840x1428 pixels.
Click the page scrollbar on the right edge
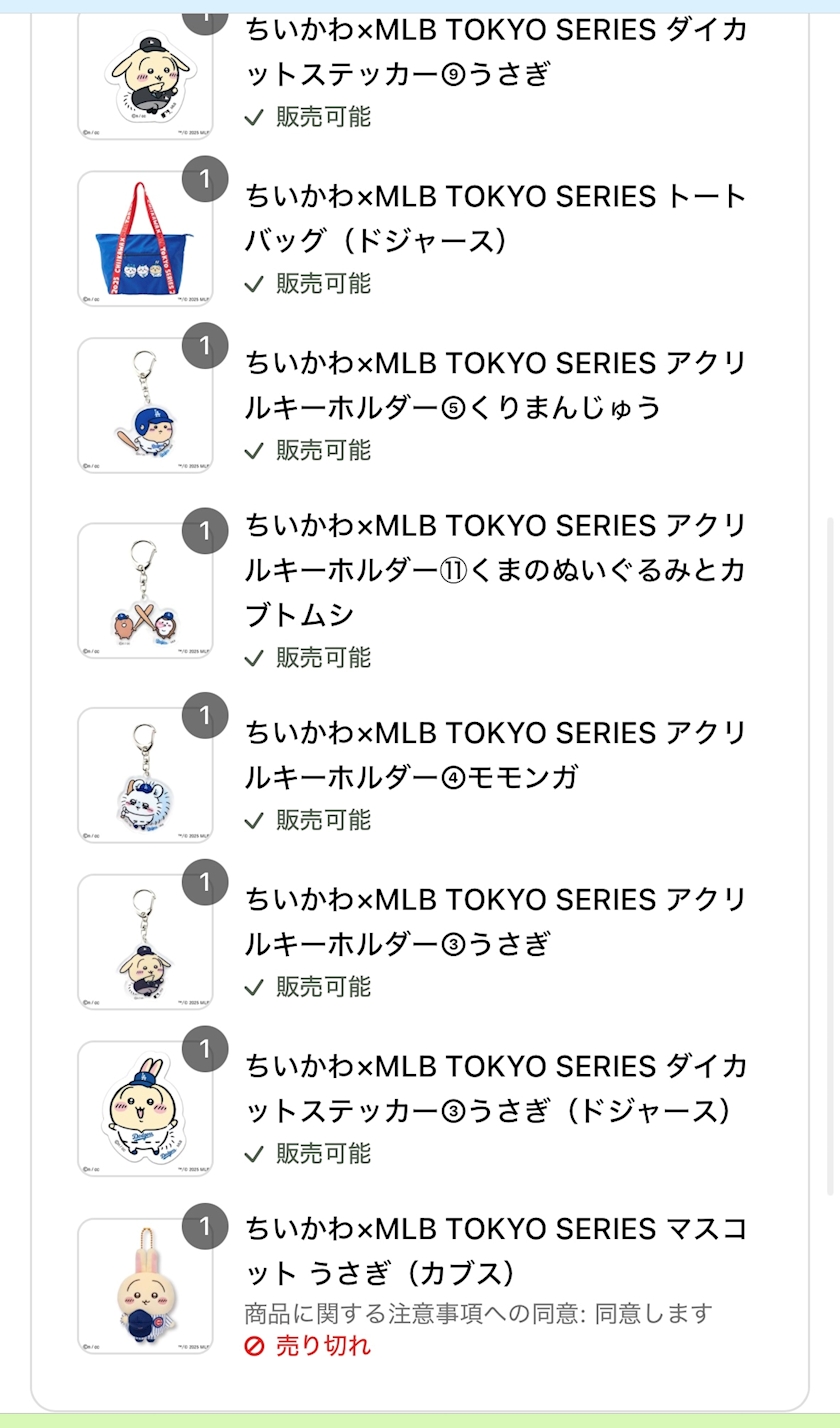[830, 850]
